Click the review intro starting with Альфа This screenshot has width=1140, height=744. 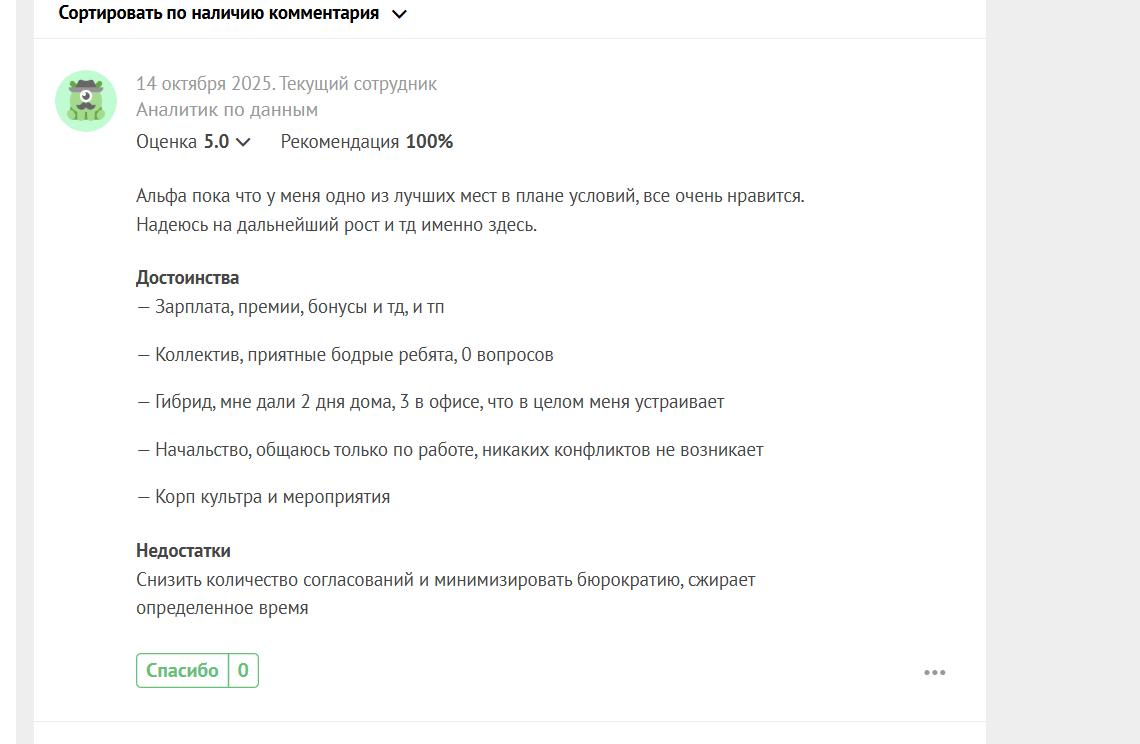[x=470, y=196]
